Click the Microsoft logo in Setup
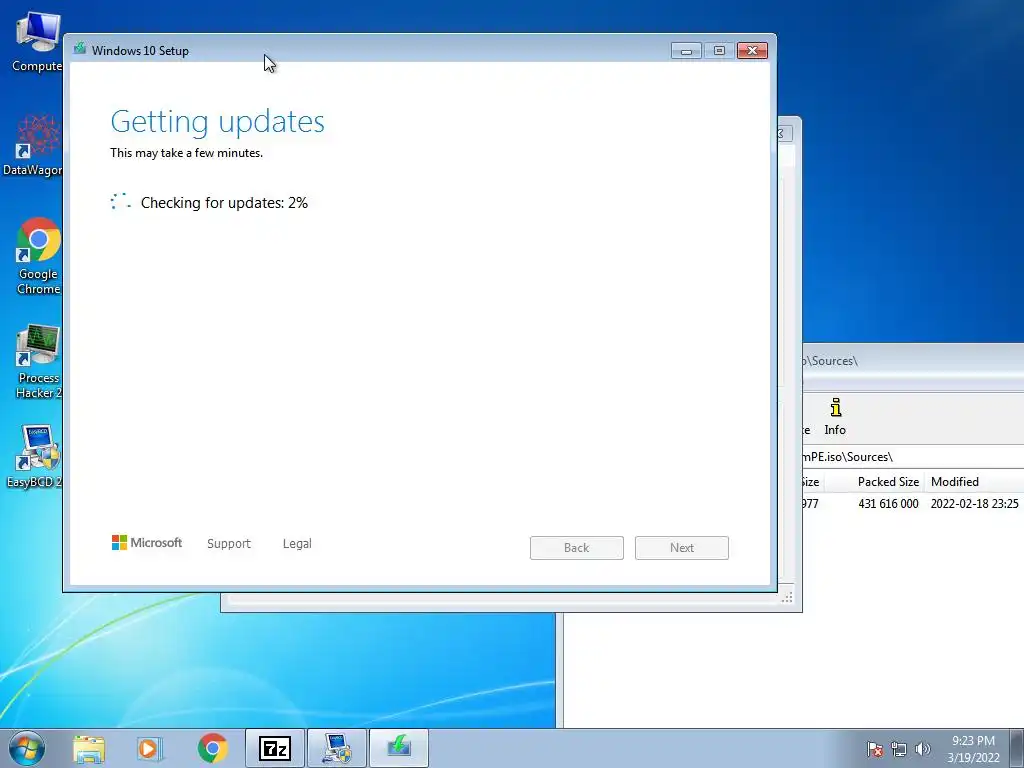The image size is (1024, 768). pyautogui.click(x=147, y=543)
